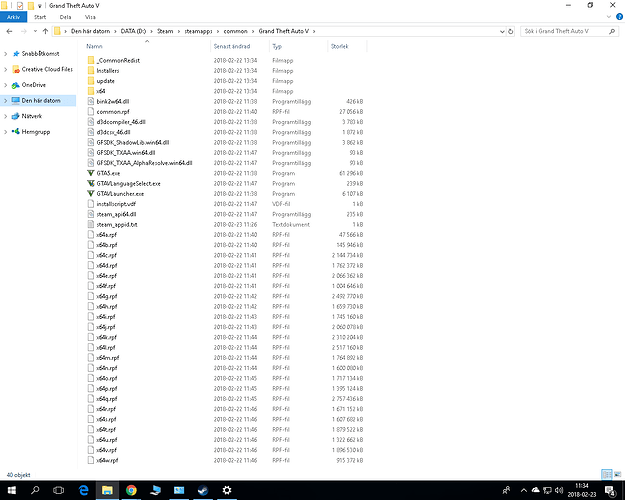Open taskbar search magnifier
625x500 pixels.
click(x=35, y=490)
